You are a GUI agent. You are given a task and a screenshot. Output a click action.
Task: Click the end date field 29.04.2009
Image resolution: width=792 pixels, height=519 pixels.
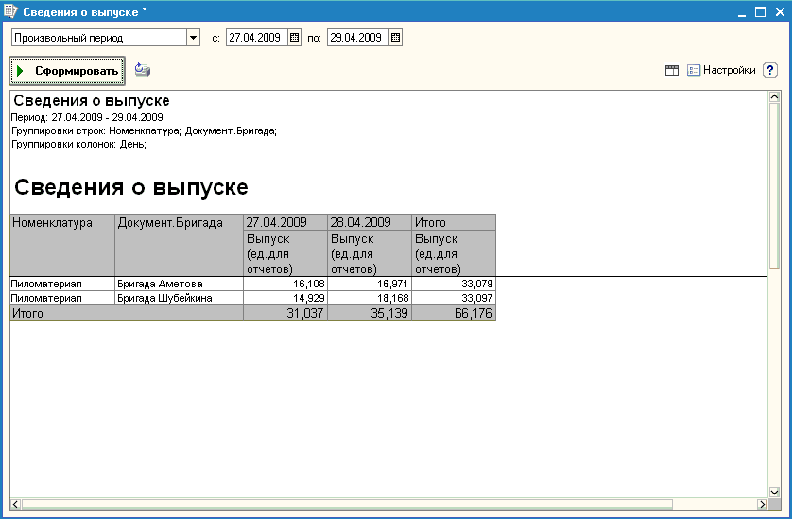(x=358, y=37)
